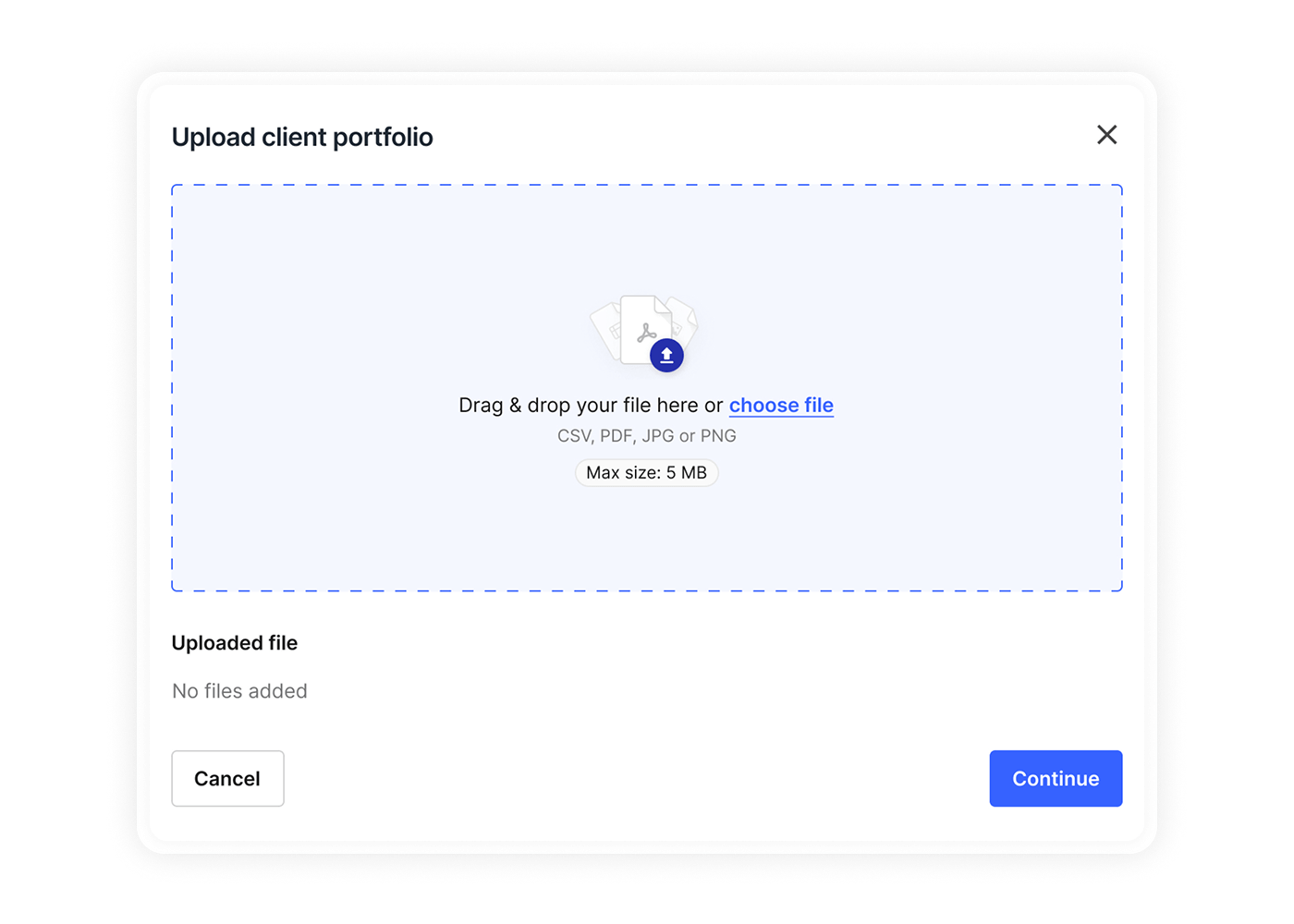Screen dimensions: 1294x924
Task: Click the word 'portfolio' in the dialog title
Action: [383, 138]
